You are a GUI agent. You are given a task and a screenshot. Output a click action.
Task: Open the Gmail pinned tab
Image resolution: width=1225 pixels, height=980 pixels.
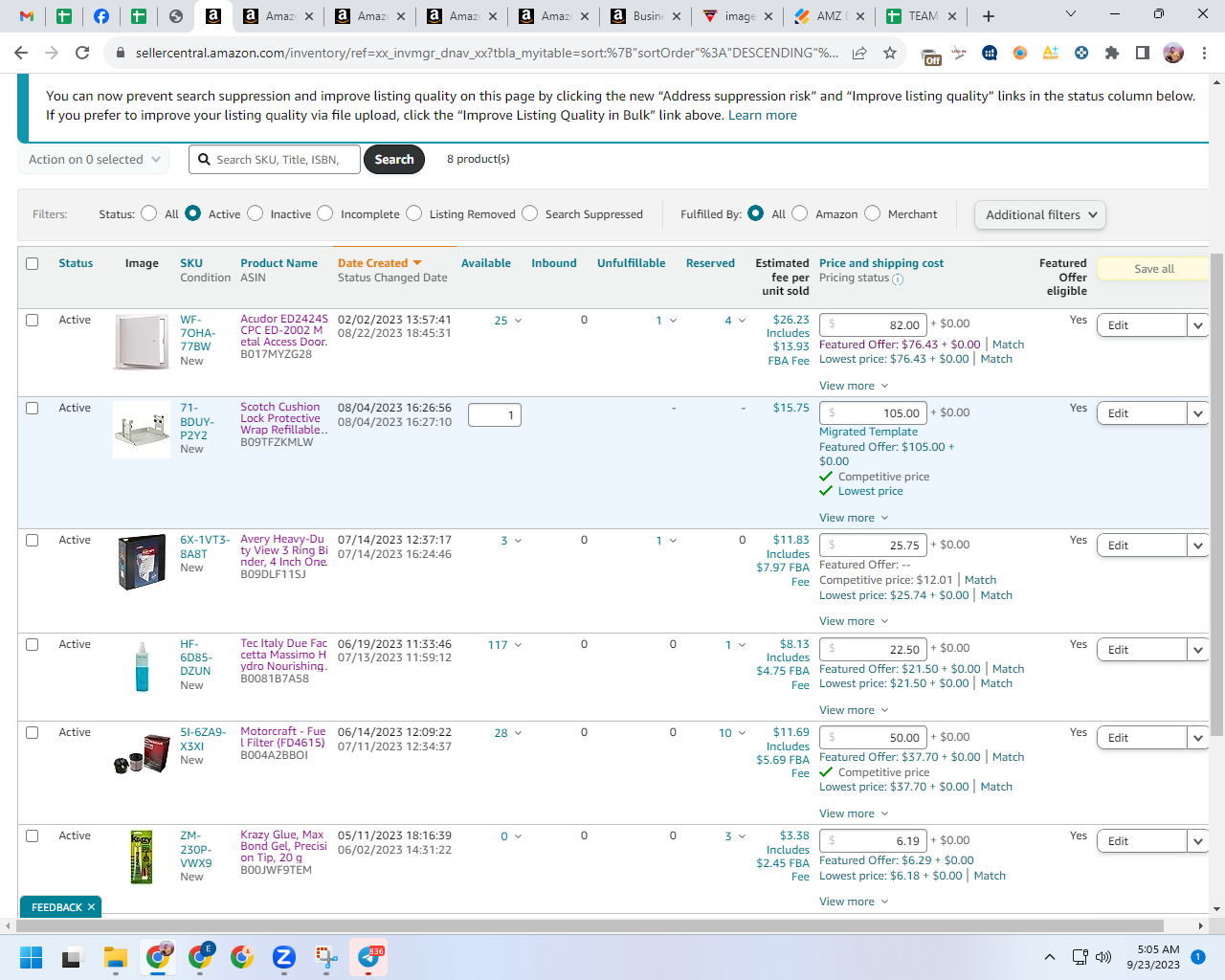(27, 16)
